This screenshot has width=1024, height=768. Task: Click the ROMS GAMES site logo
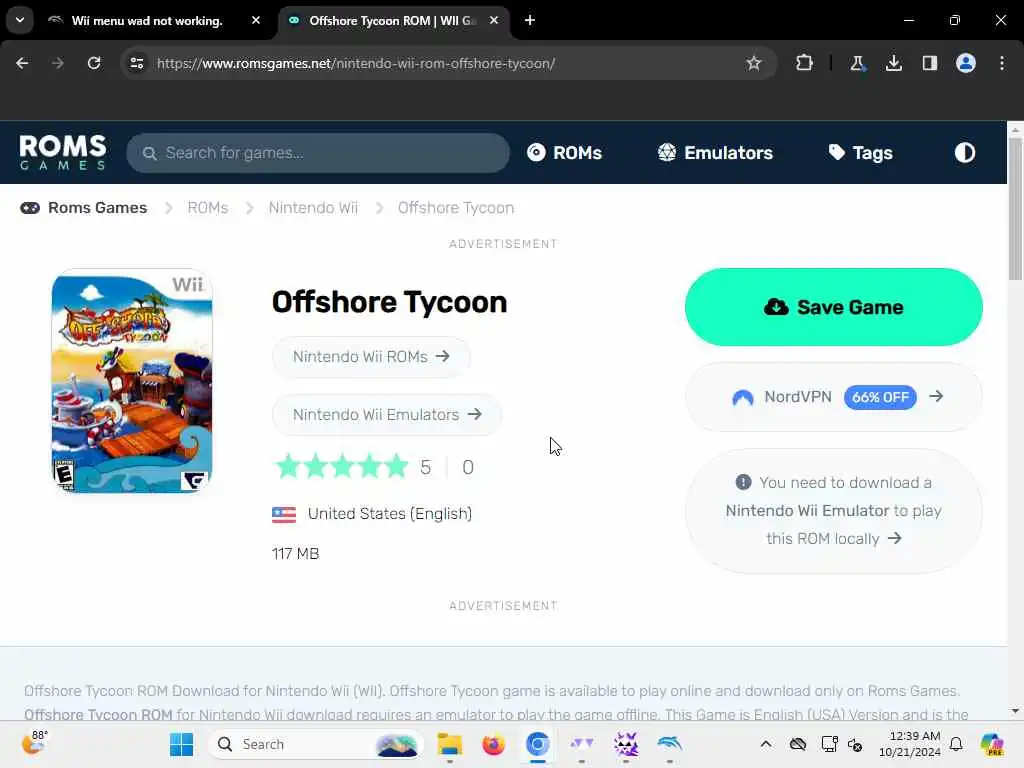tap(63, 152)
